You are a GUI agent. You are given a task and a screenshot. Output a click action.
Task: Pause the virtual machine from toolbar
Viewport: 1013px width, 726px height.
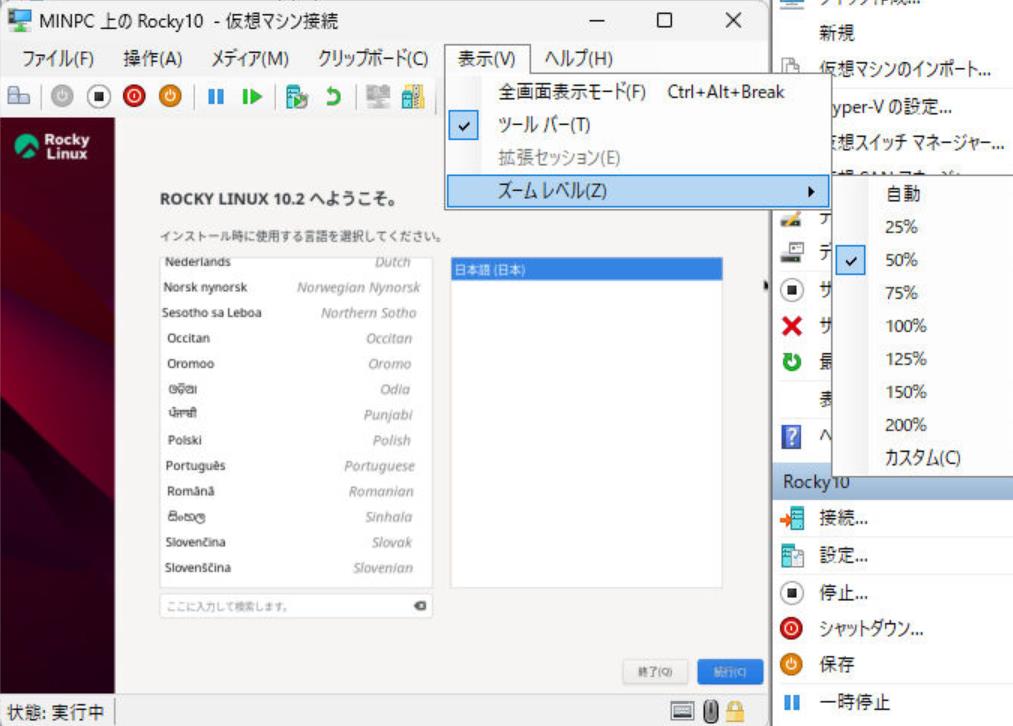click(x=216, y=97)
